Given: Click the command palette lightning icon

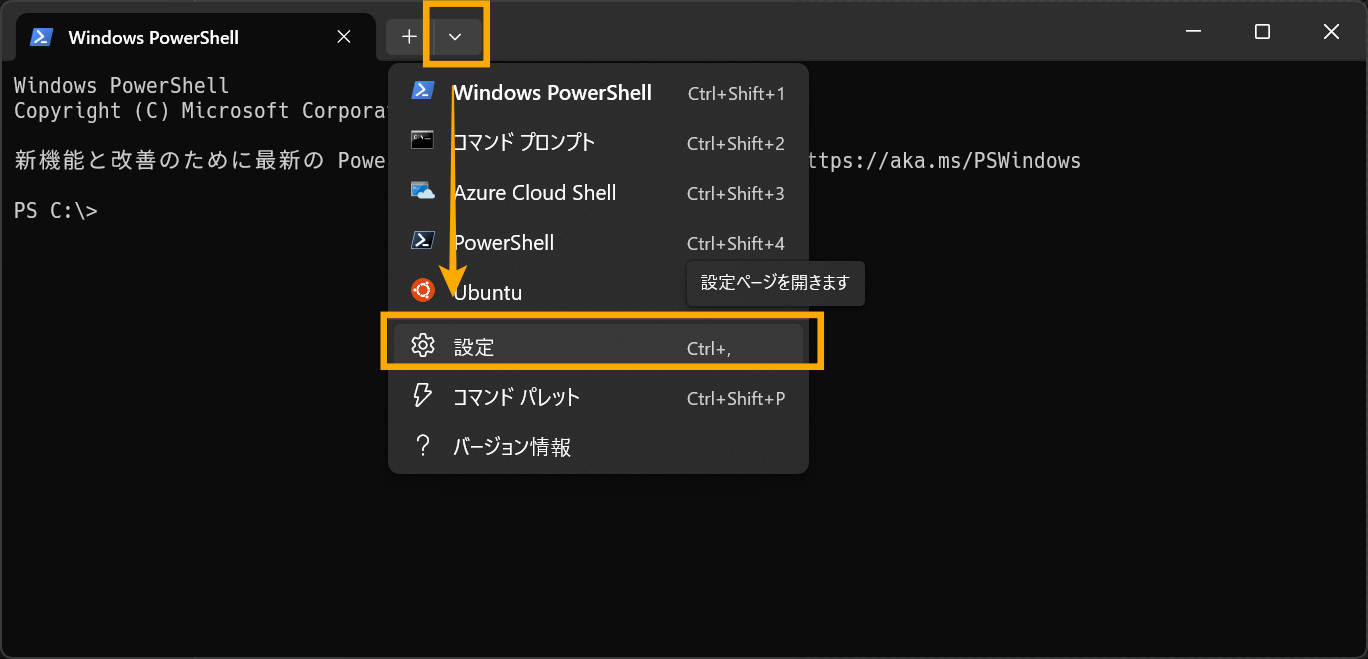Looking at the screenshot, I should click(x=423, y=395).
